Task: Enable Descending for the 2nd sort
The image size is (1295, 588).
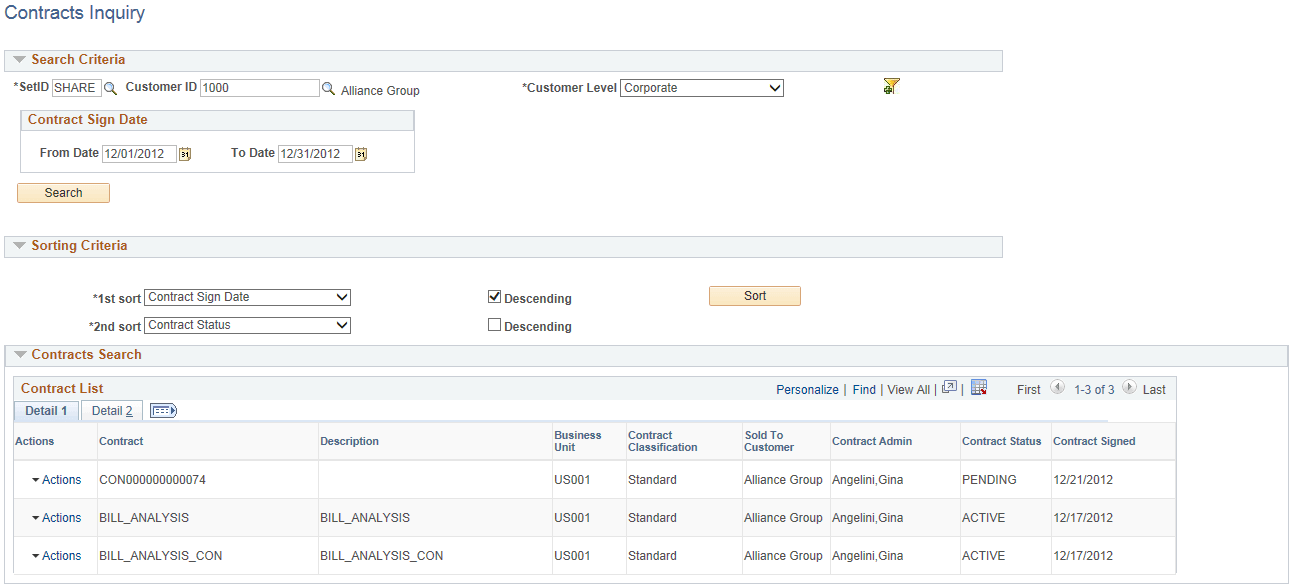Action: pyautogui.click(x=494, y=324)
